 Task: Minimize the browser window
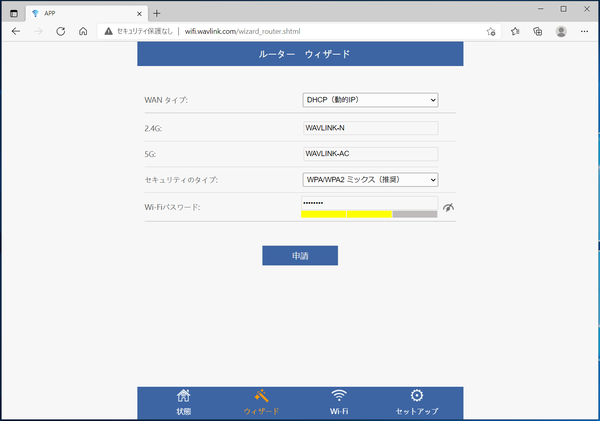[x=540, y=9]
